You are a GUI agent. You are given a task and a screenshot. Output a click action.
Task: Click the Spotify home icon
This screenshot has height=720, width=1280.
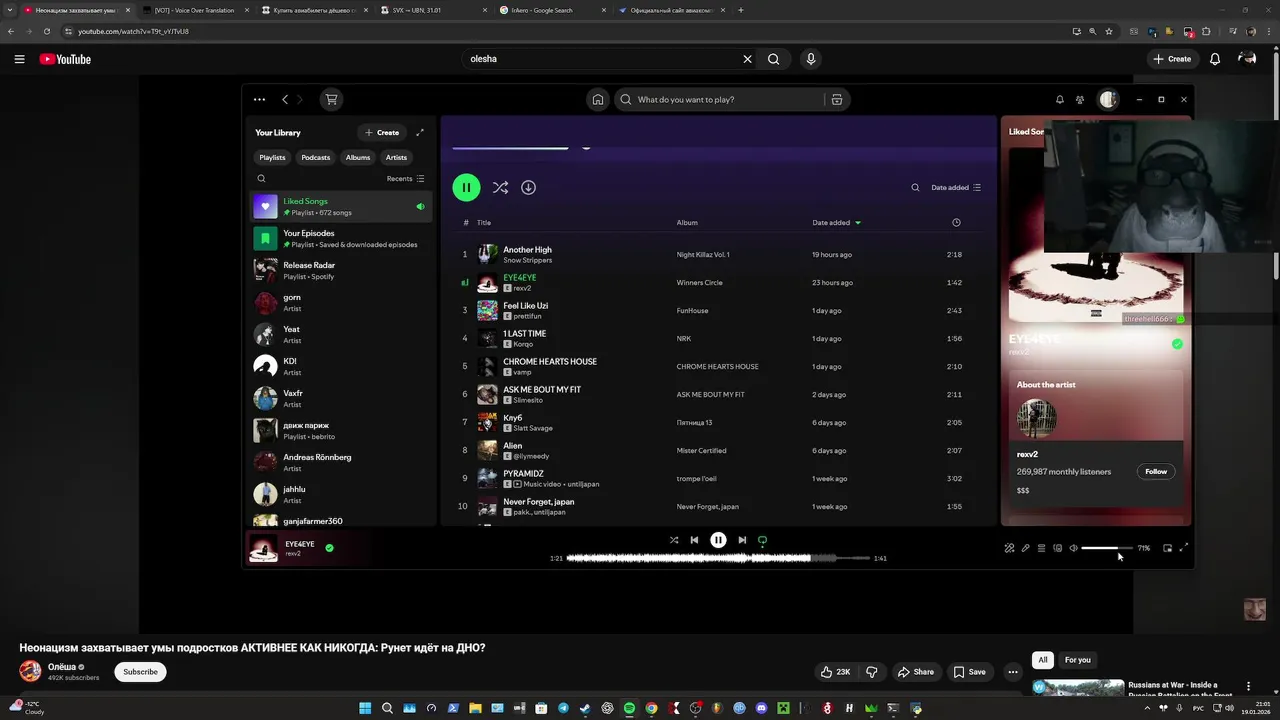598,99
